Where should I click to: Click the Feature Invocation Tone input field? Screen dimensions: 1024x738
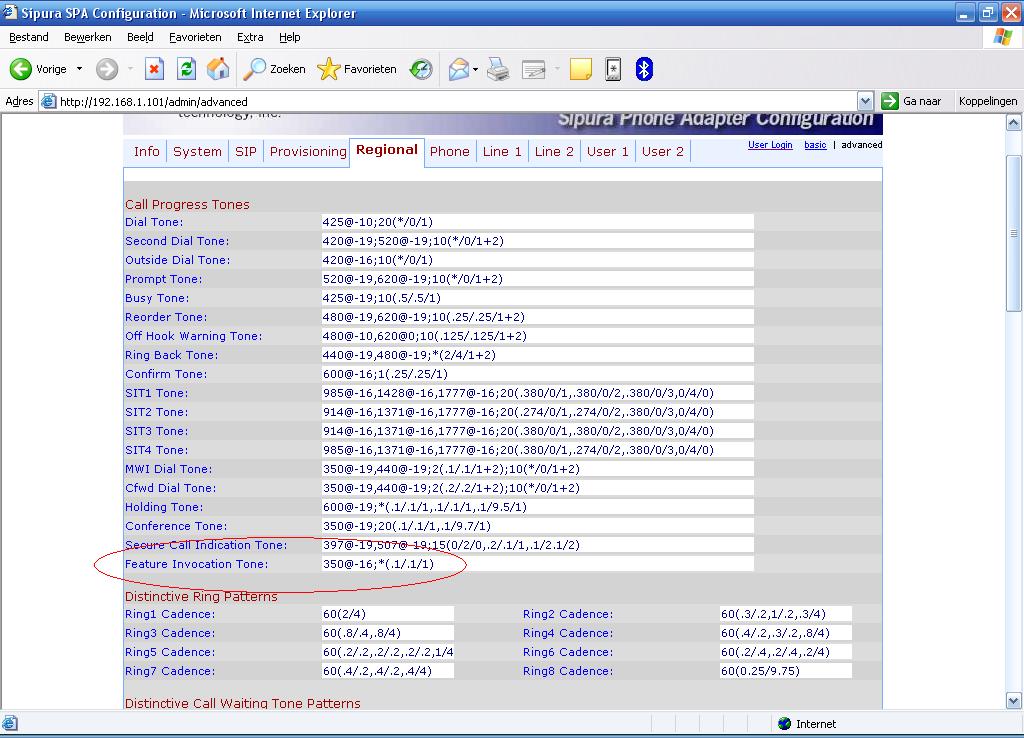(537, 564)
